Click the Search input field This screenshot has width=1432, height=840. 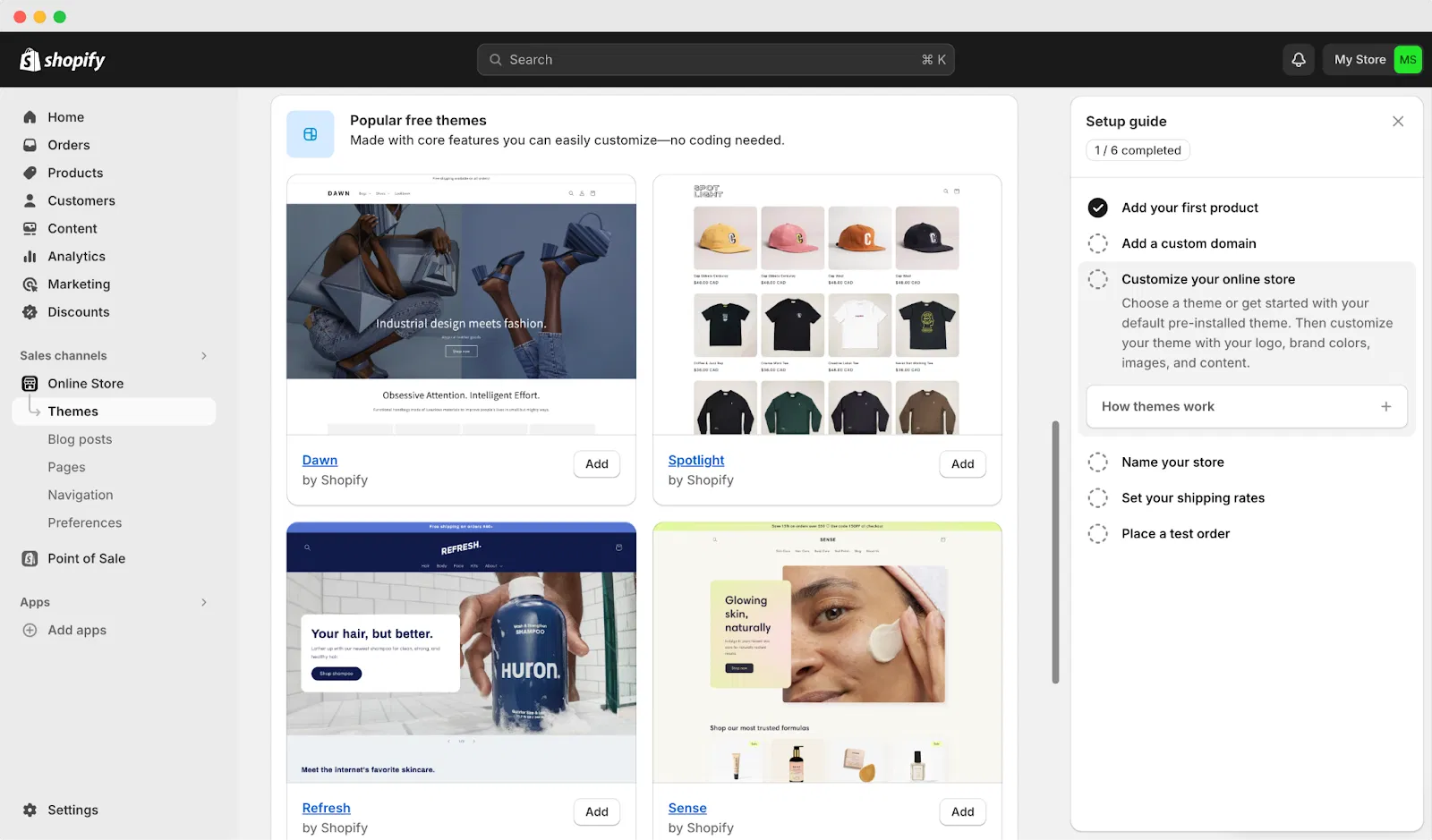click(716, 60)
